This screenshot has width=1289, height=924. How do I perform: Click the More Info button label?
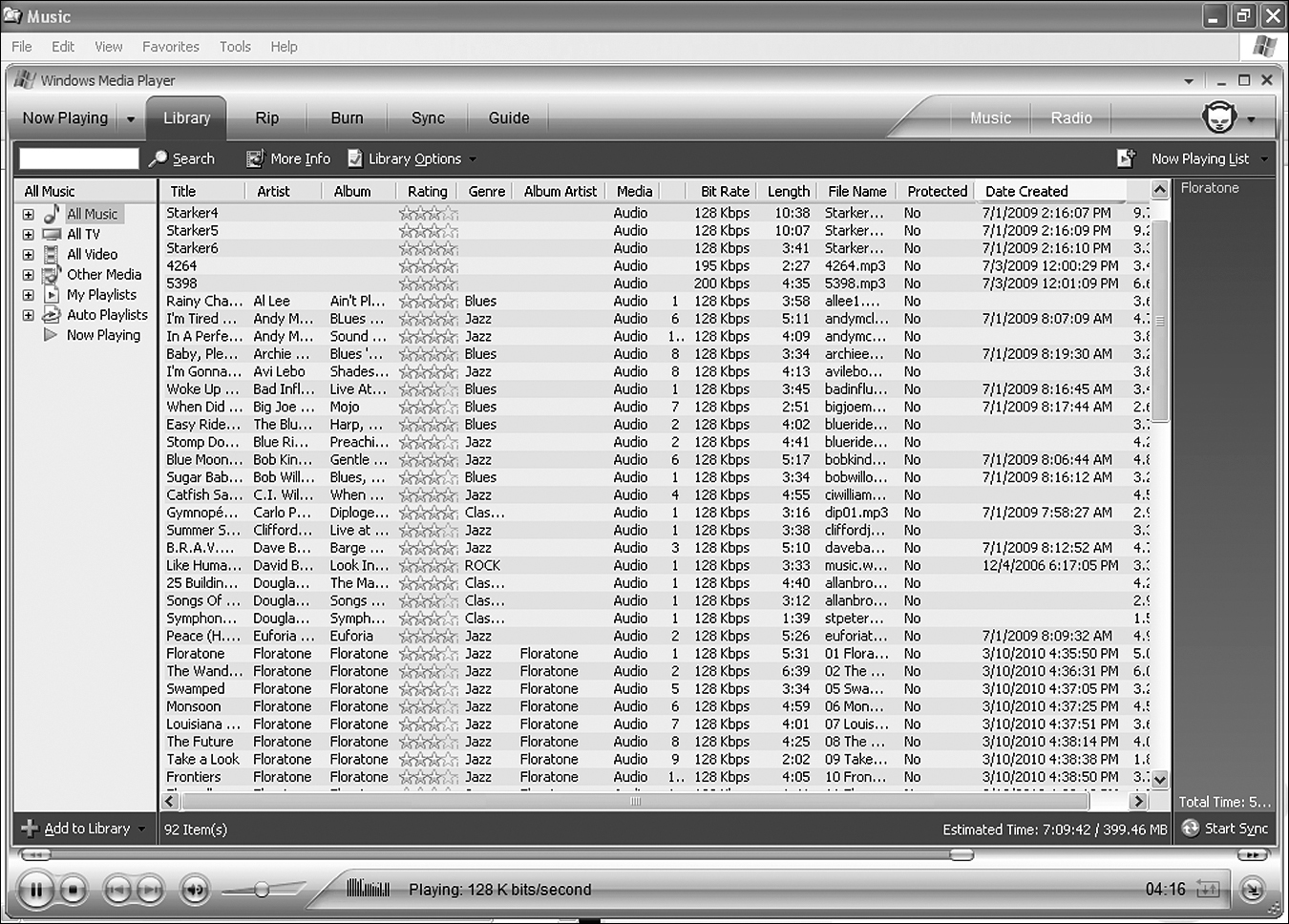click(300, 159)
